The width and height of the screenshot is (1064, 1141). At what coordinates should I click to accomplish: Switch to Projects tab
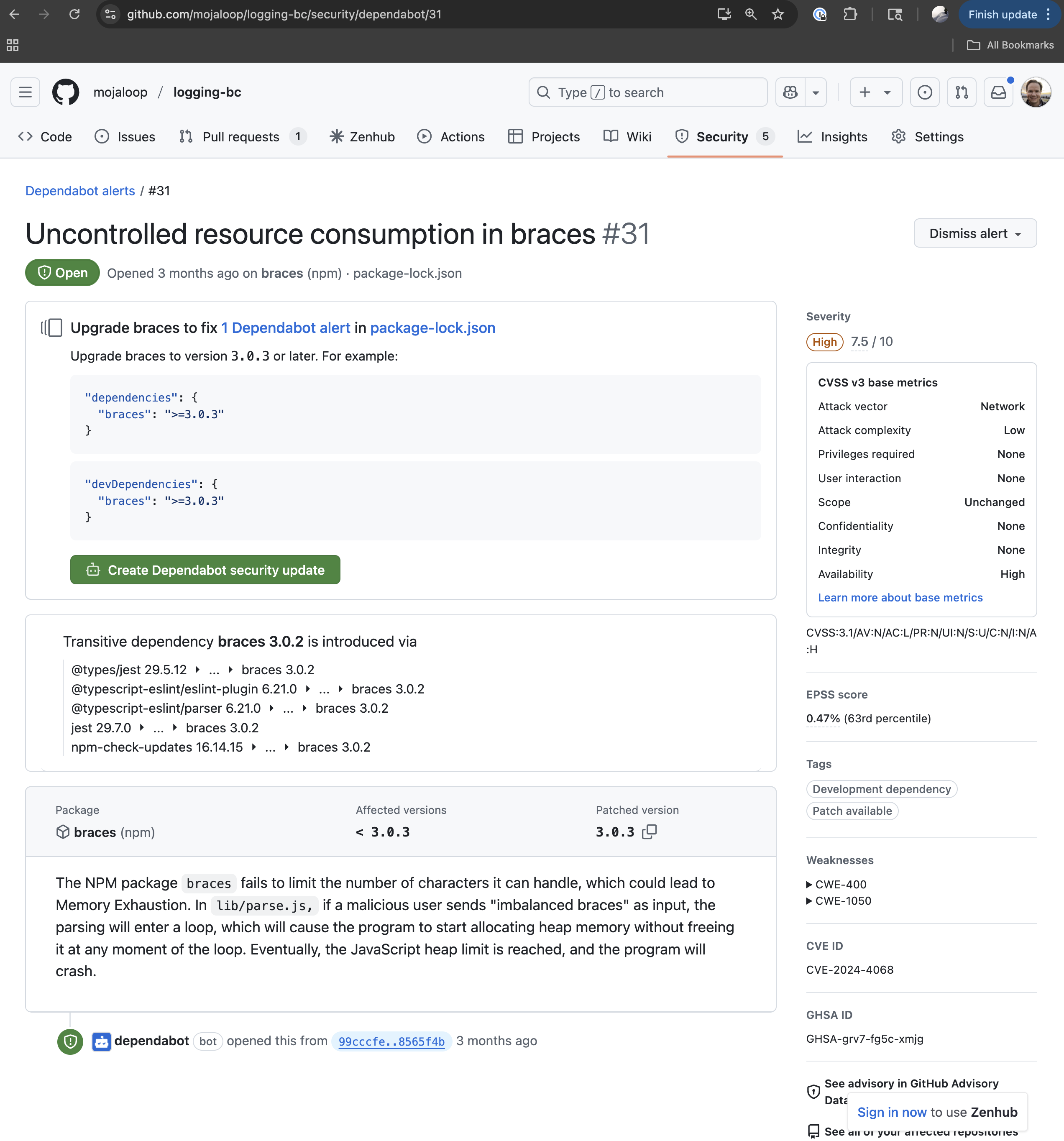544,137
